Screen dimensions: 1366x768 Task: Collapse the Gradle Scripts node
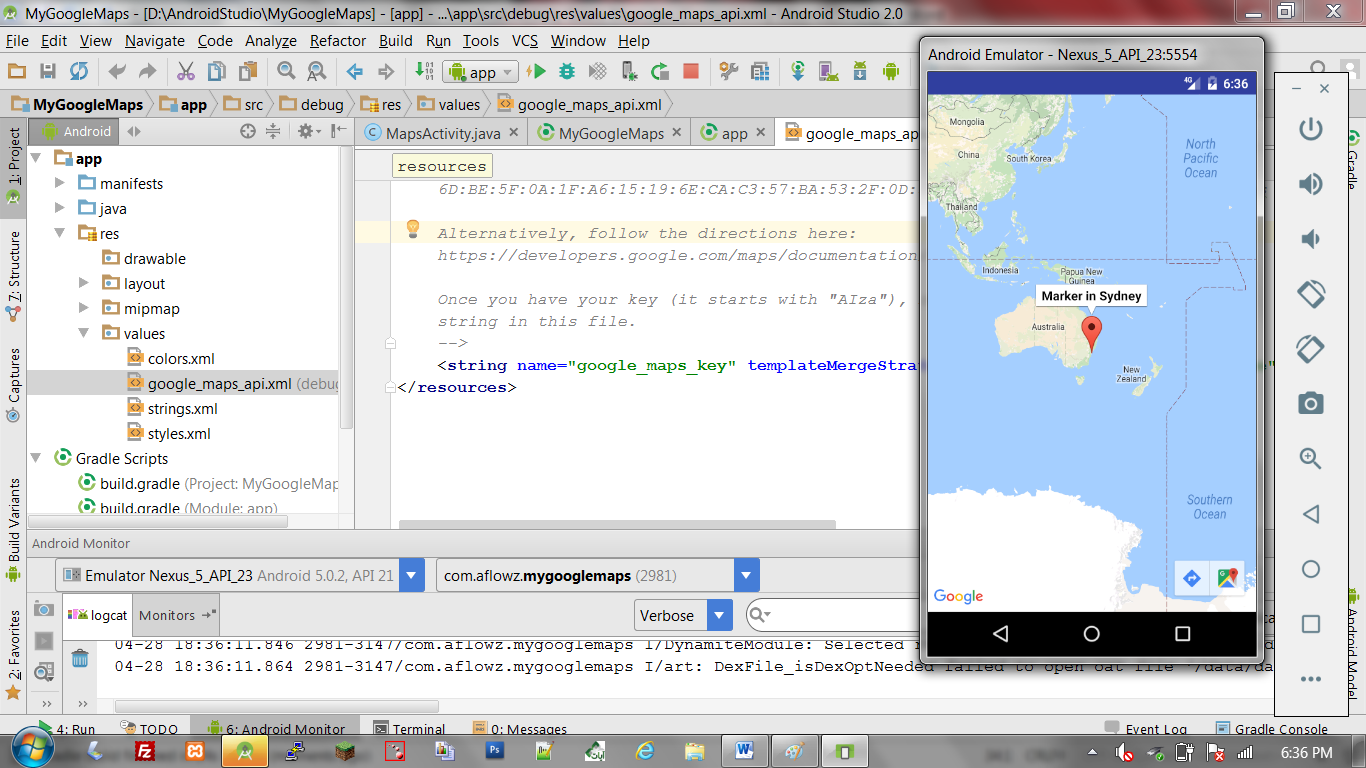click(x=36, y=458)
